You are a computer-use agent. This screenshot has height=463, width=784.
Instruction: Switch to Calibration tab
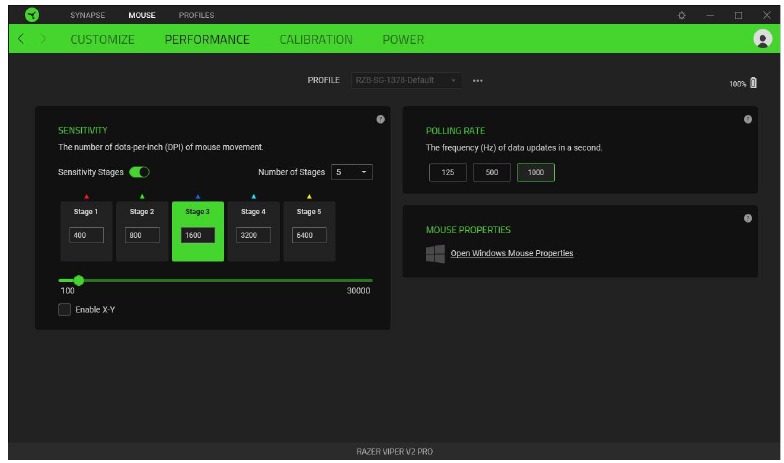point(316,40)
